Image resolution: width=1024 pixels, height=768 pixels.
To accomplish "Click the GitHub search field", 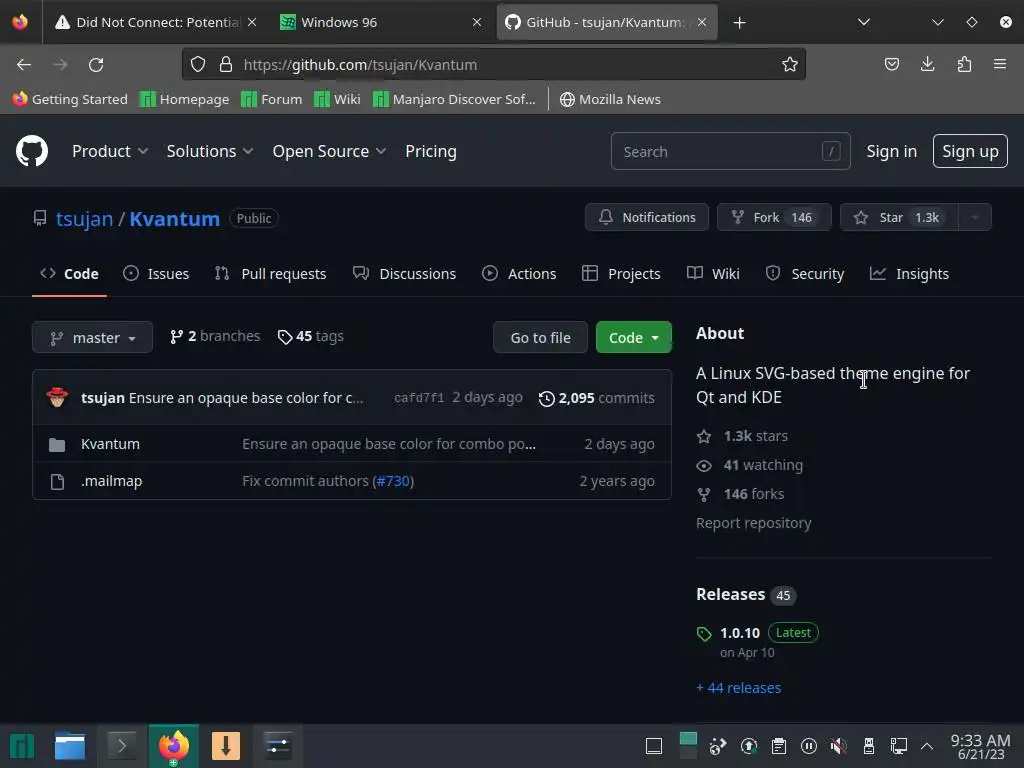I will click(x=730, y=152).
